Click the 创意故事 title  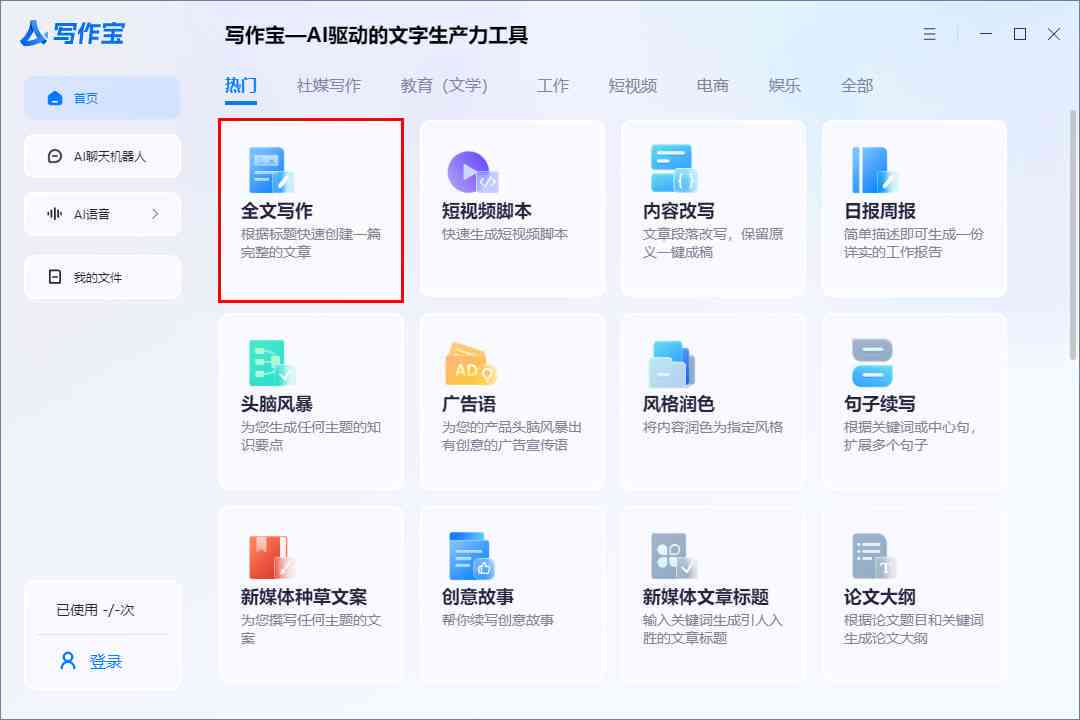tap(477, 597)
